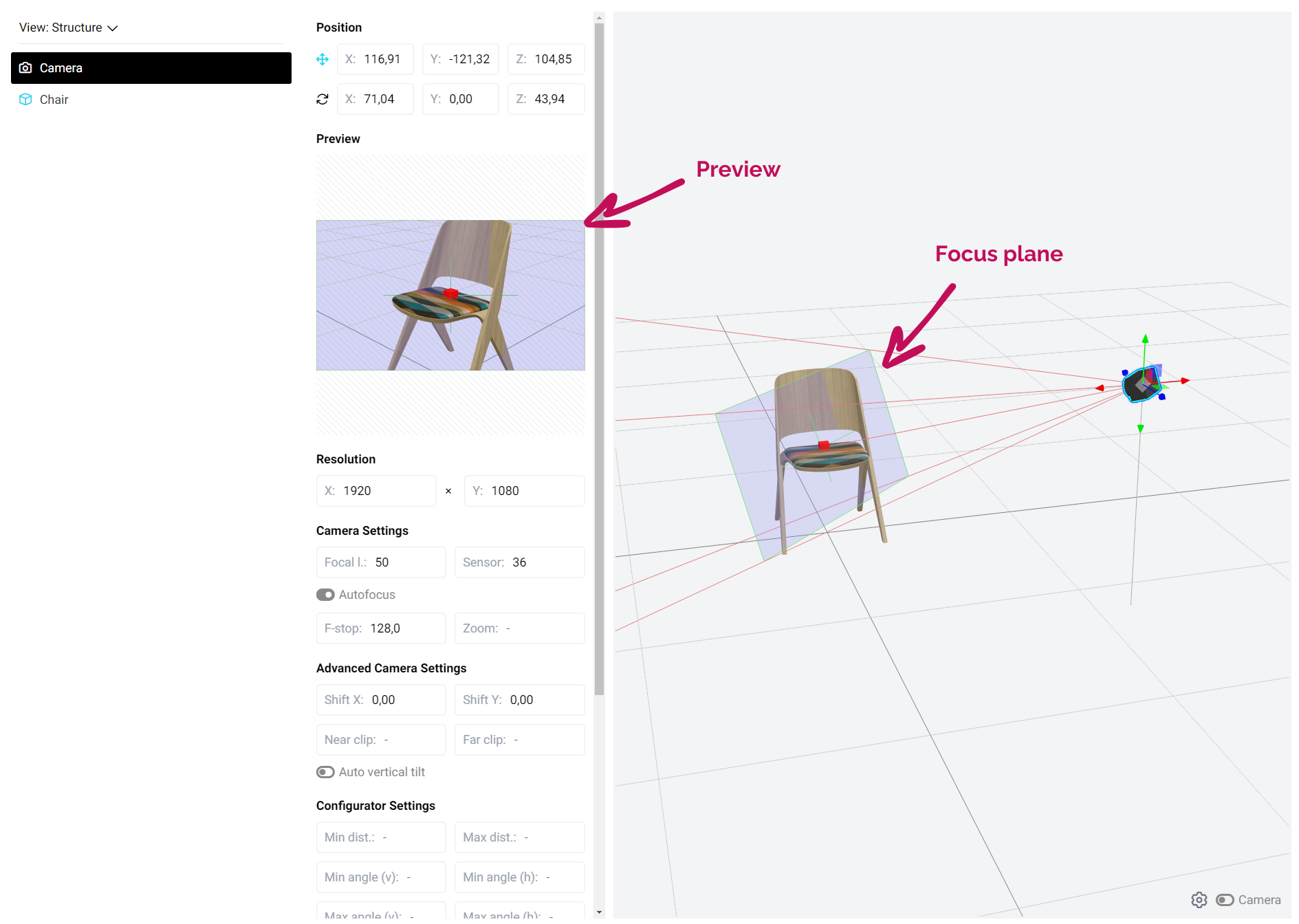Click the rotation icon beside rotation fields
The width and height of the screenshot is (1299, 924).
pyautogui.click(x=323, y=99)
